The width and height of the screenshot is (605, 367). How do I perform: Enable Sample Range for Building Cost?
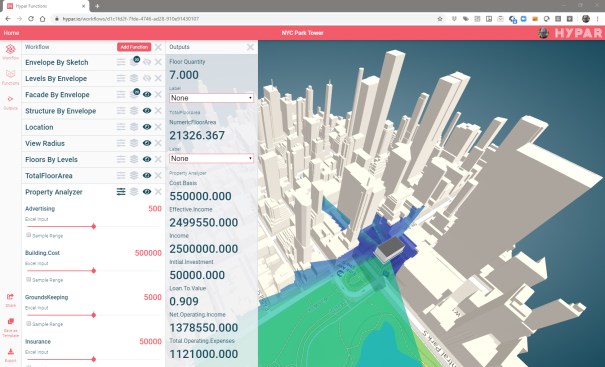pyautogui.click(x=29, y=279)
